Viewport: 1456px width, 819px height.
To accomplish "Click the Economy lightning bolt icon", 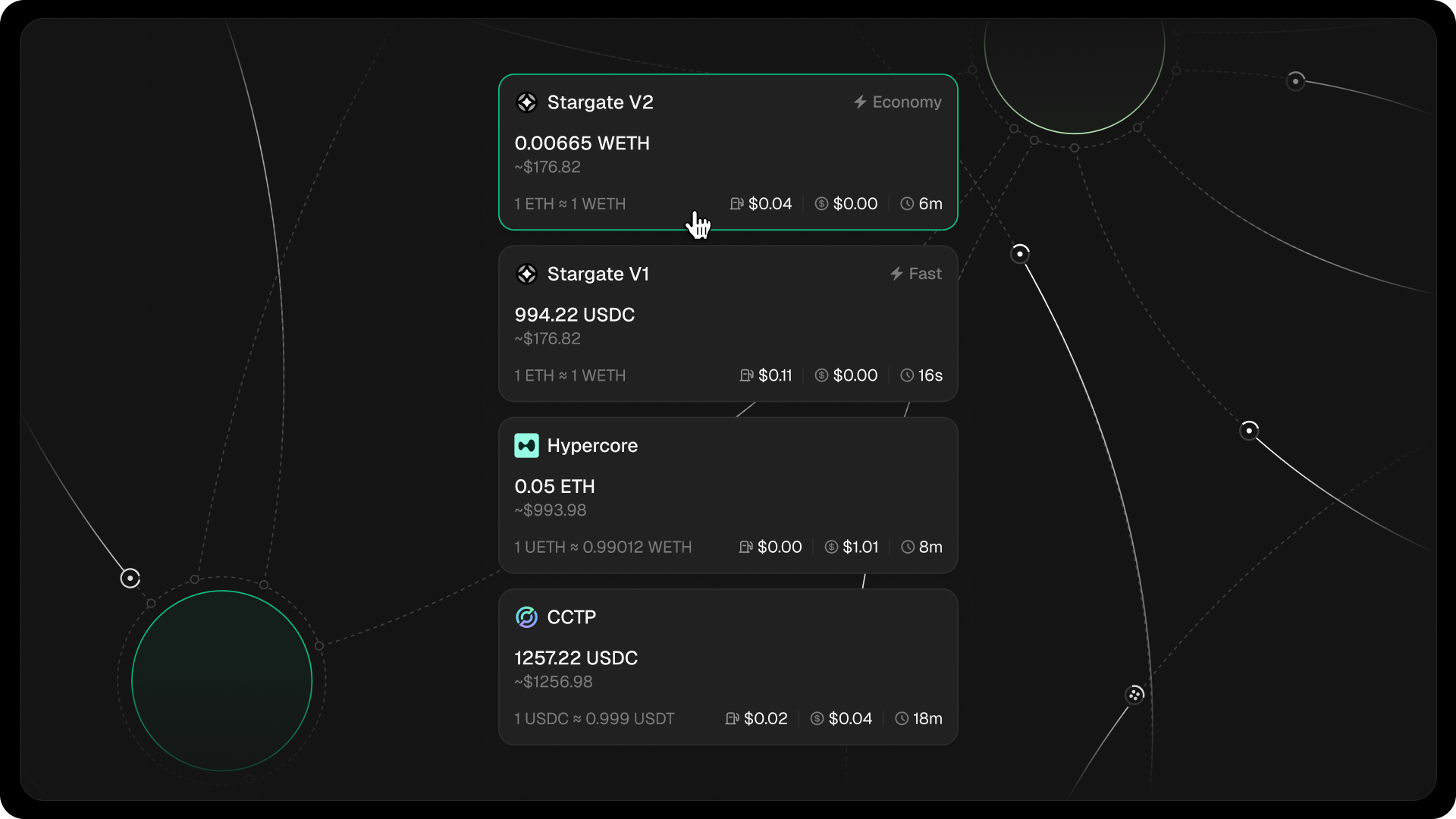I will (860, 102).
